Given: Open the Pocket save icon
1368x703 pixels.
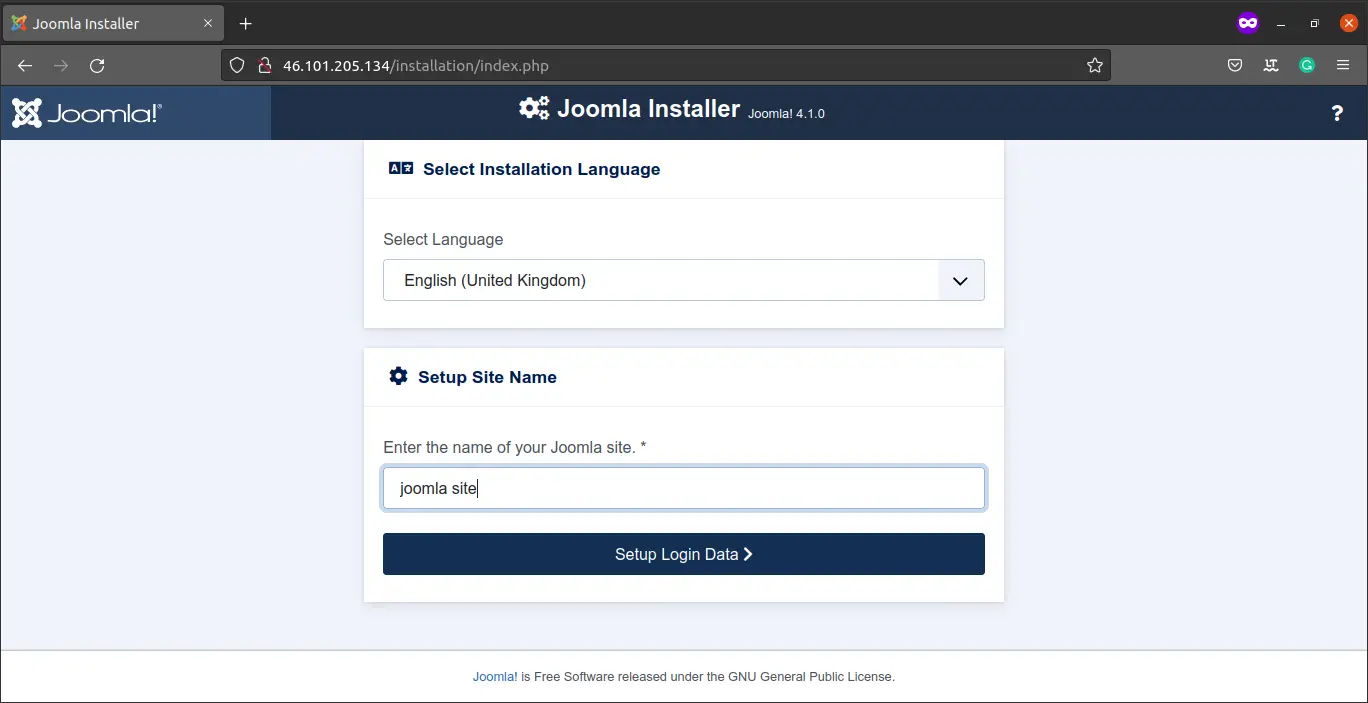Looking at the screenshot, I should [x=1235, y=66].
